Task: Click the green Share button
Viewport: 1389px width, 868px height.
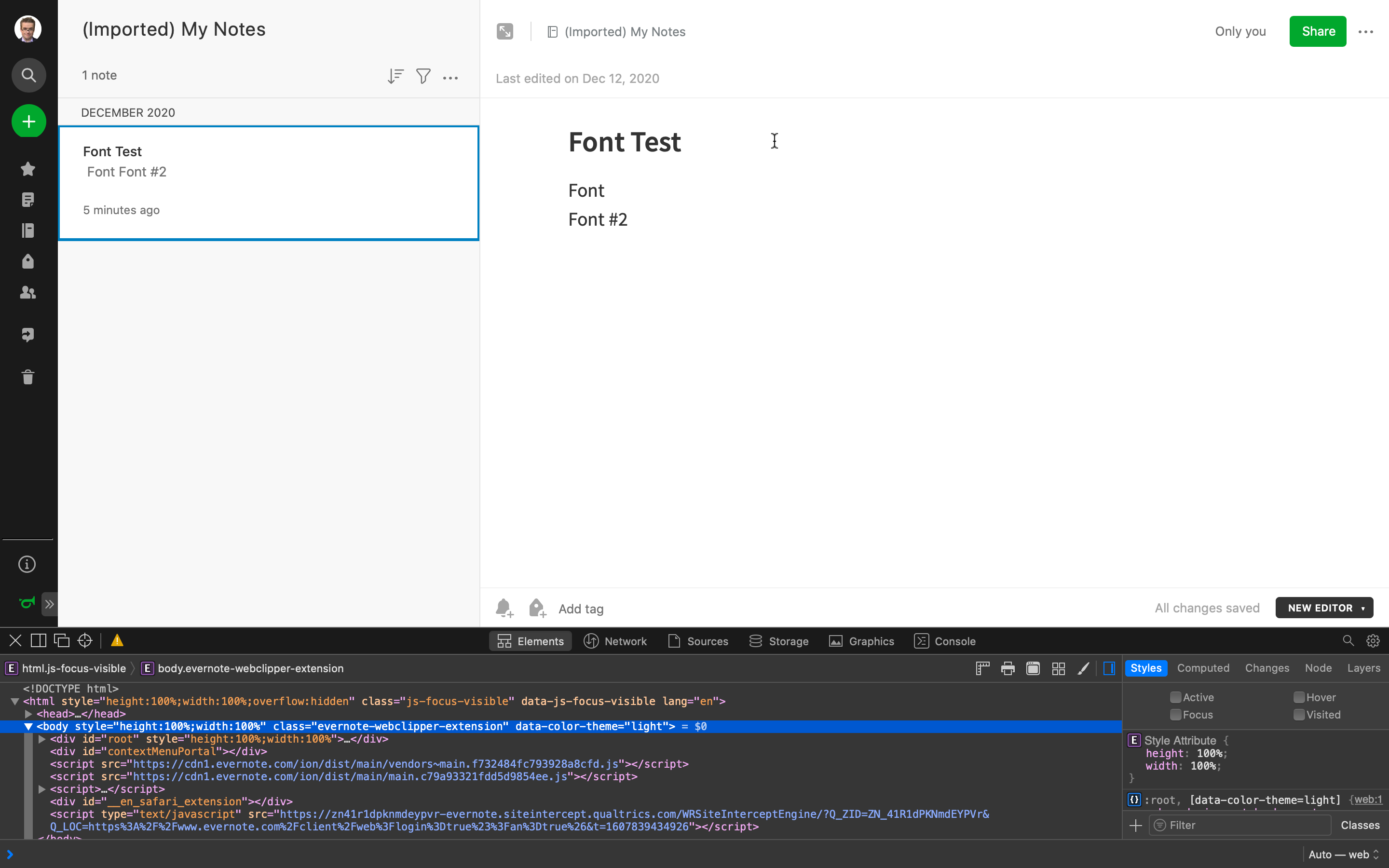Action: (x=1318, y=31)
